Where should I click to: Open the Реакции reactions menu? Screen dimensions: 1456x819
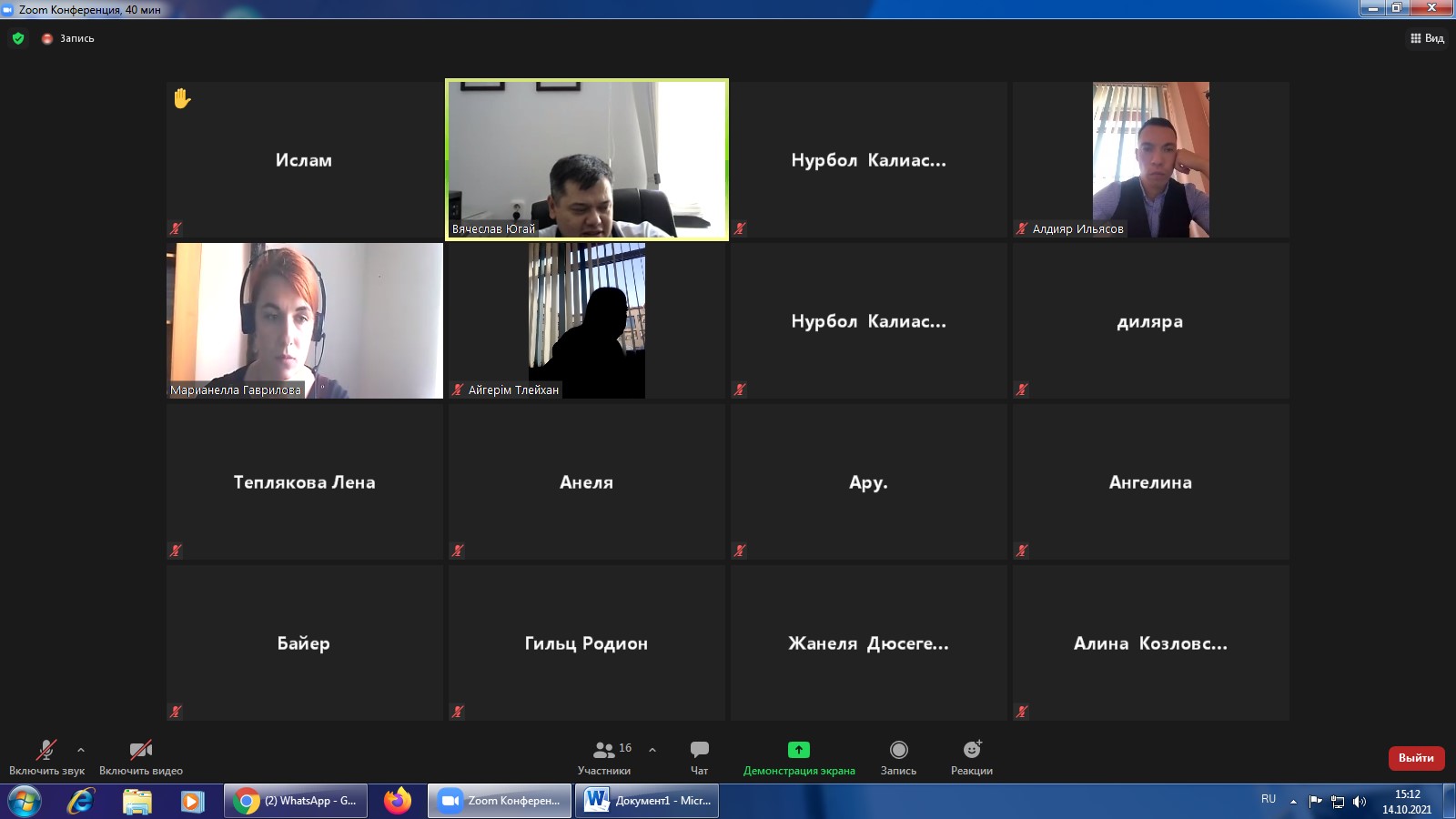pos(972,757)
